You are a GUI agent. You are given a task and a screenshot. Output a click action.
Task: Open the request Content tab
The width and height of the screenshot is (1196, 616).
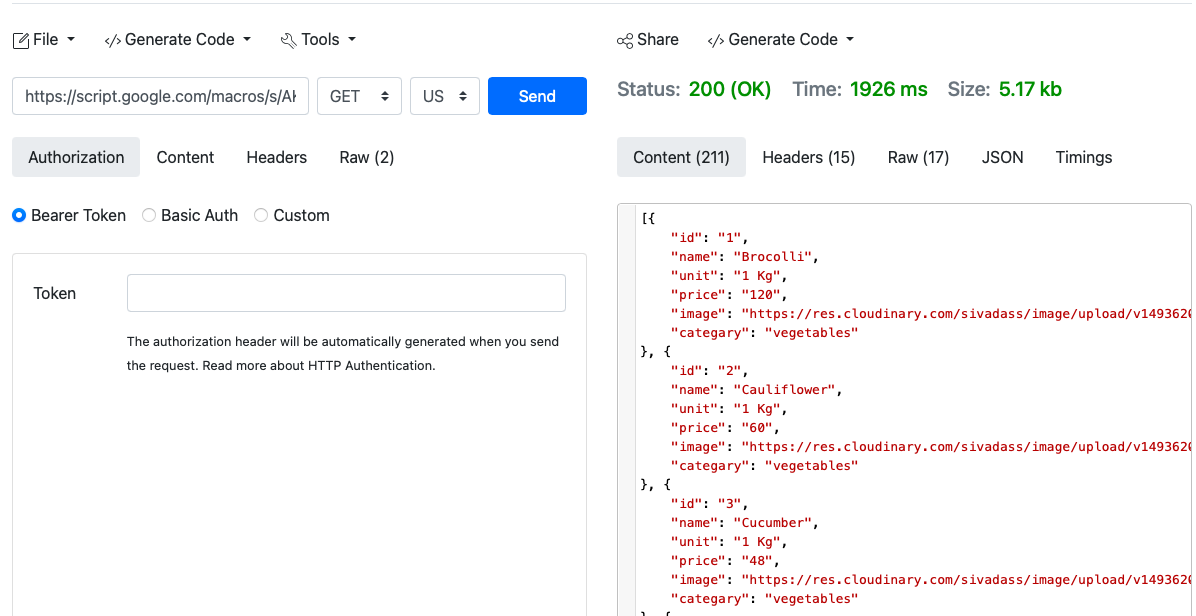tap(185, 157)
